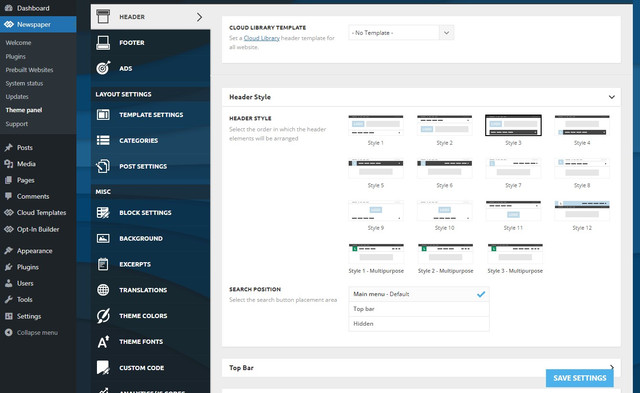Viewport: 640px width, 393px height.
Task: Click the Custom Code icon
Action: tap(103, 367)
